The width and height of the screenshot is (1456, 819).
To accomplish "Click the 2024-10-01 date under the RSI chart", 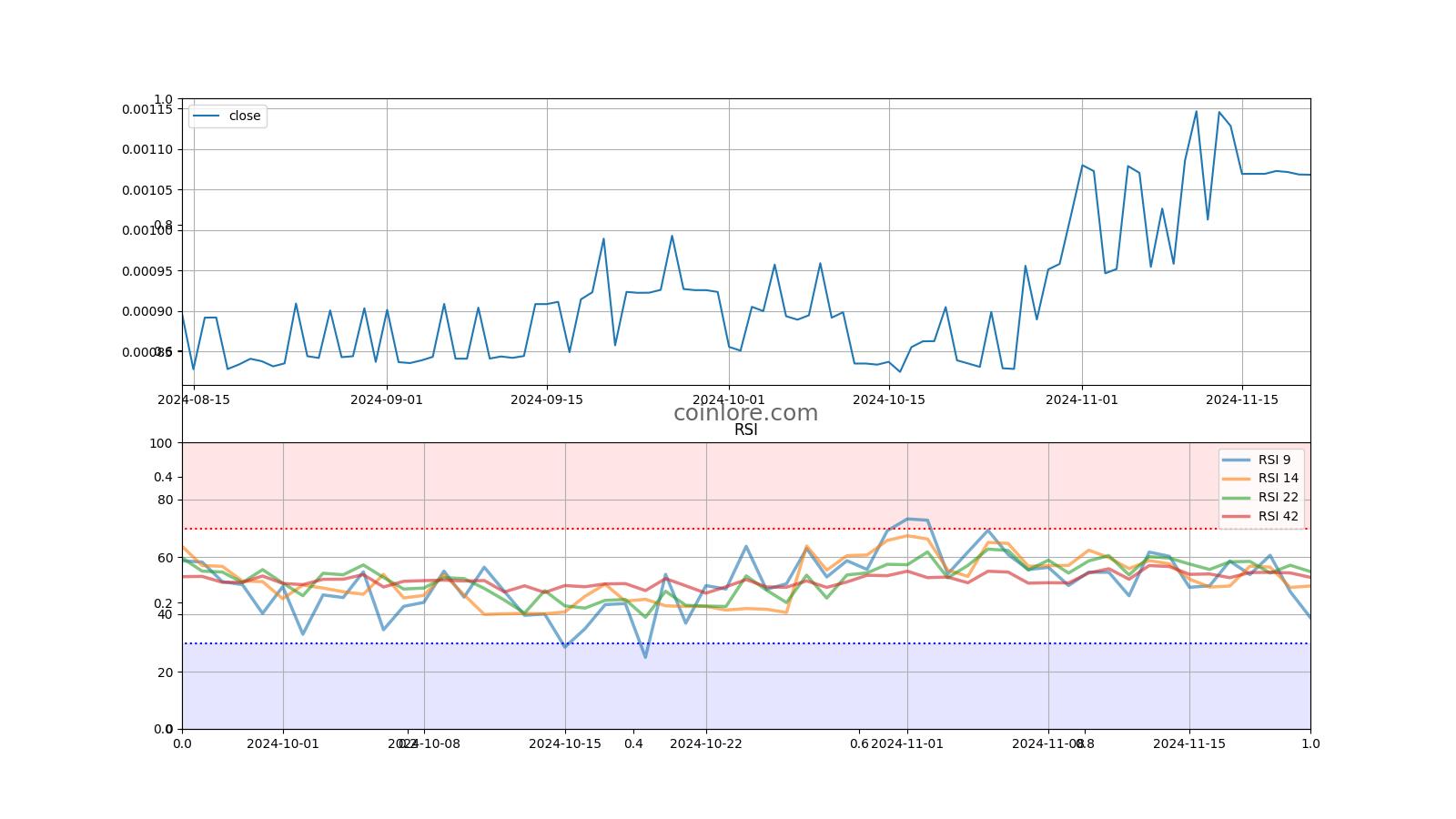I will [283, 743].
